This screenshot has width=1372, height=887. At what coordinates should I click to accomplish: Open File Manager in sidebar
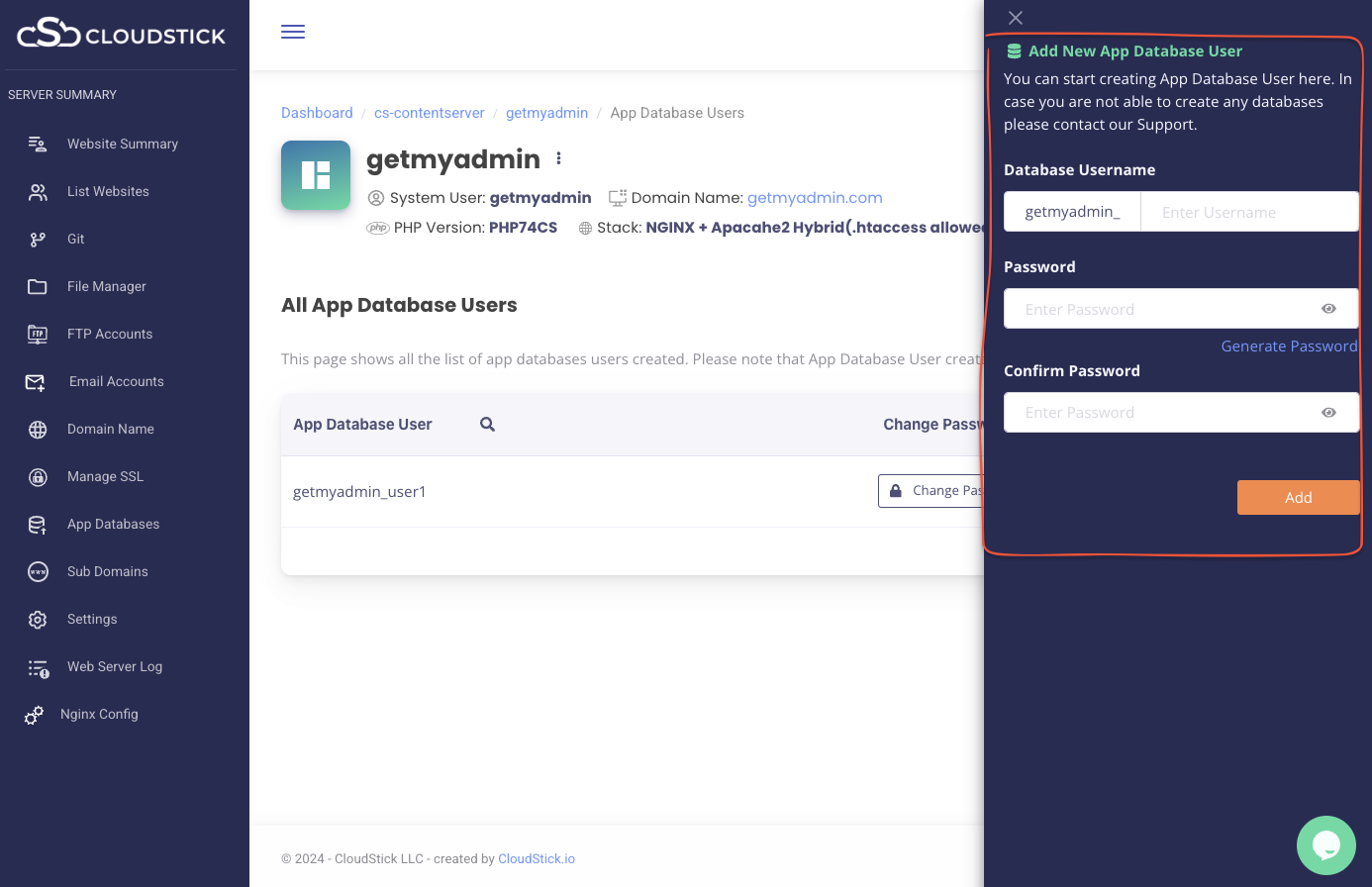pyautogui.click(x=106, y=286)
